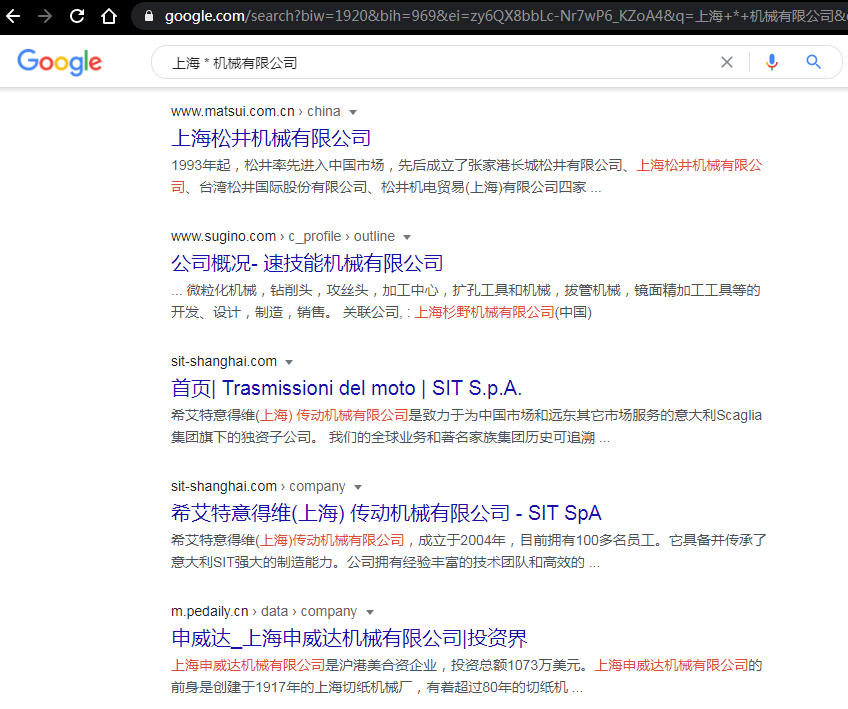Viewport: 848px width, 709px height.
Task: Open the Google logo homepage
Action: (60, 62)
